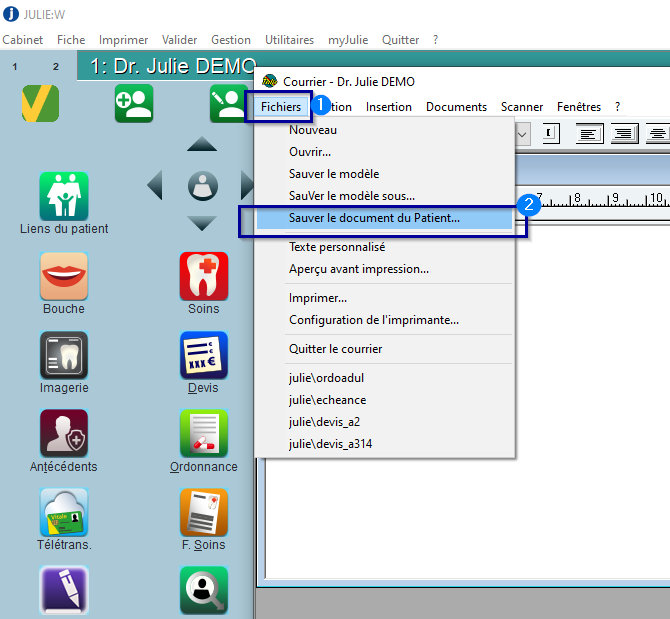Screen dimensions: 670x619
Task: Open the Cabinet menu in JULIE:W
Action: click(x=23, y=40)
